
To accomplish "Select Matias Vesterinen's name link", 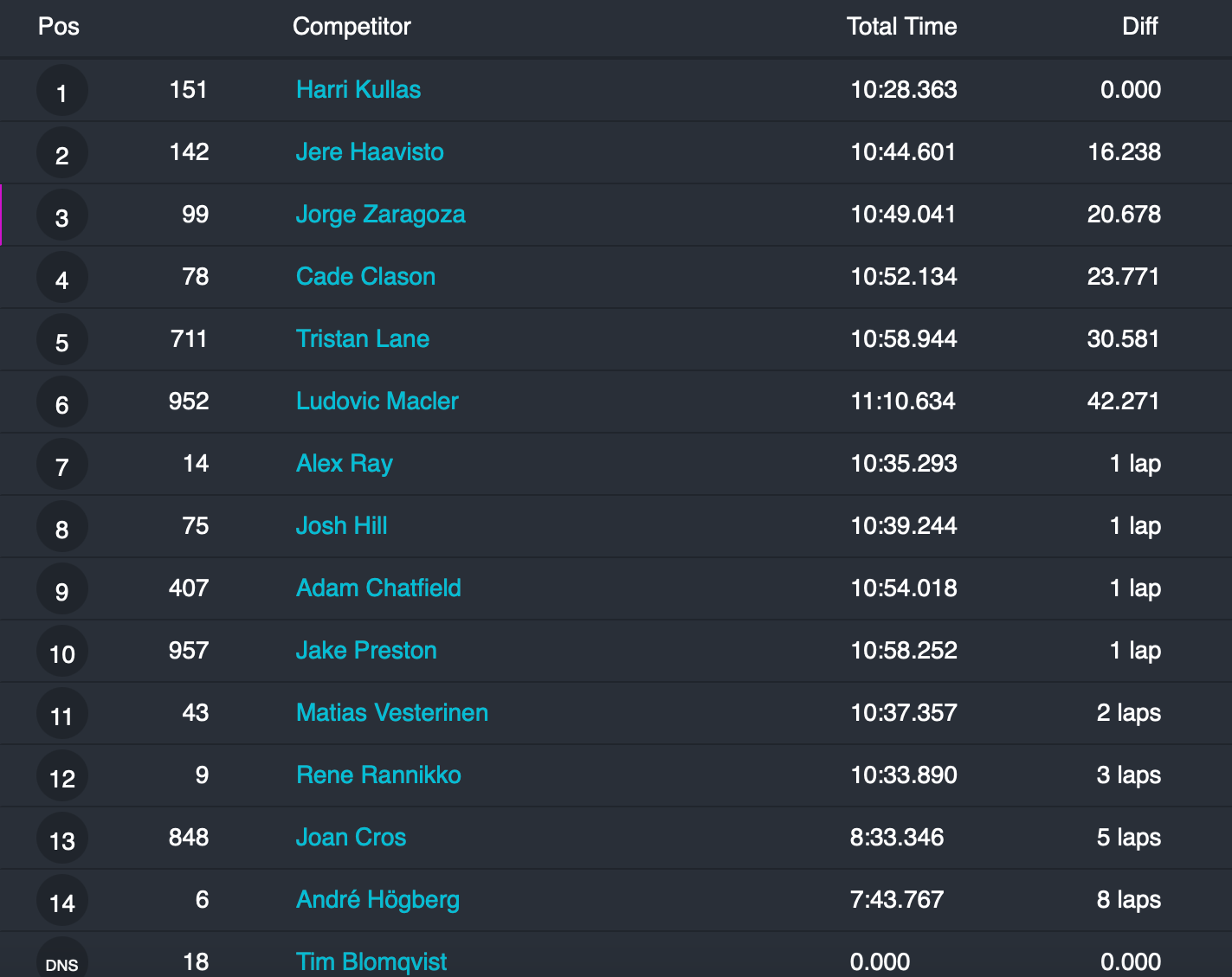I will 391,713.
